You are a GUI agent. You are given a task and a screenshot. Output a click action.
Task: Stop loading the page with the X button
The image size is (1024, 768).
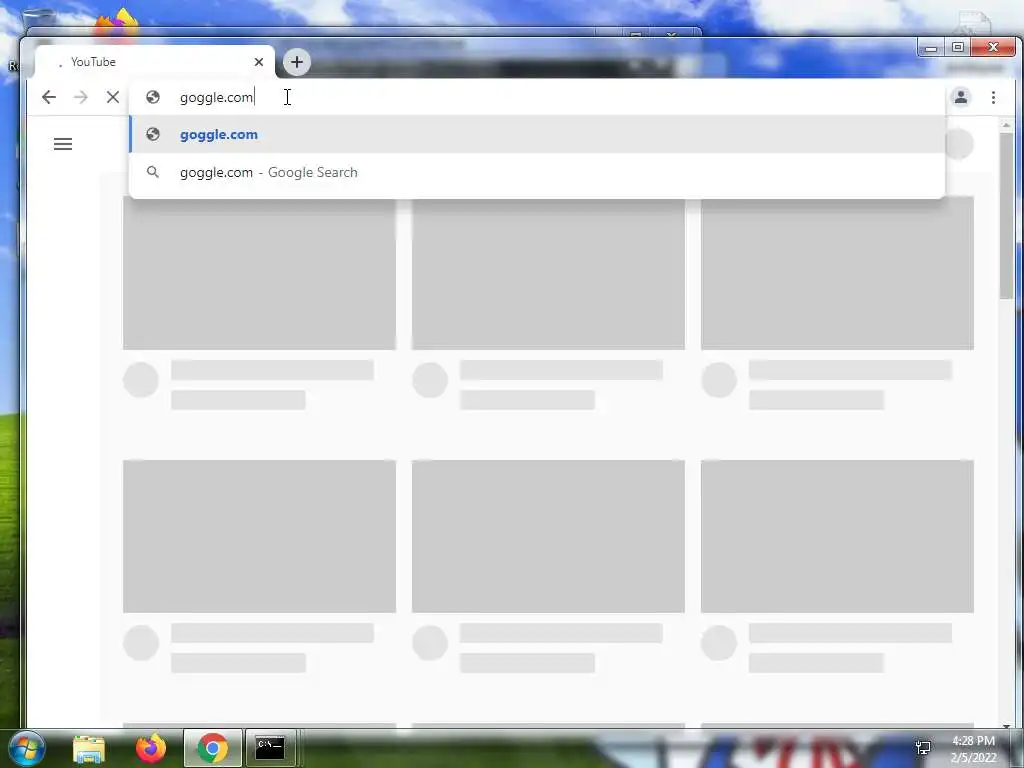pyautogui.click(x=113, y=97)
